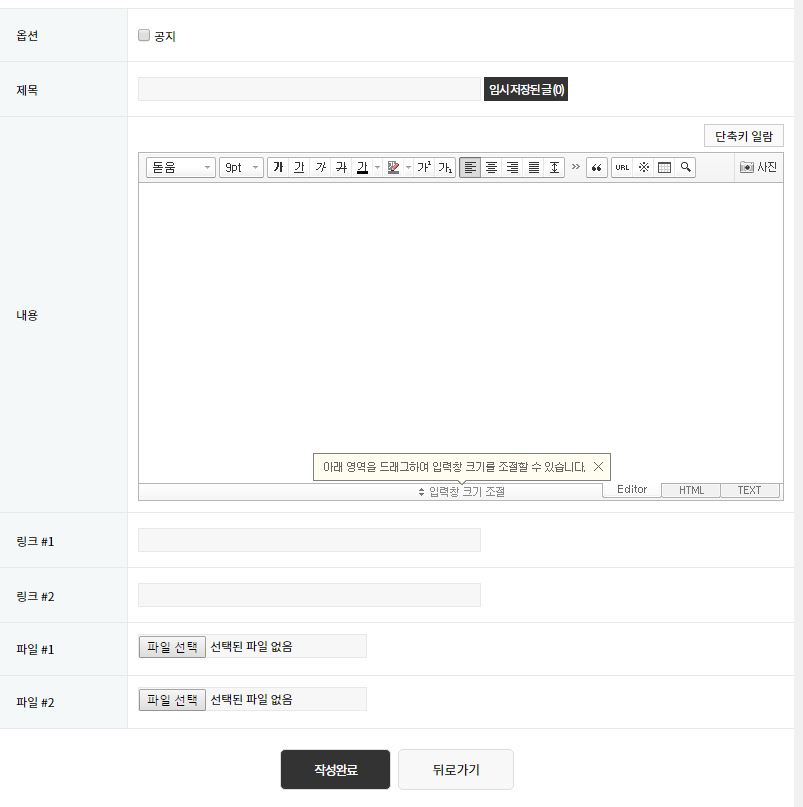Viewport: 803px width, 807px height.
Task: Close the resize hint tooltip
Action: coord(598,467)
